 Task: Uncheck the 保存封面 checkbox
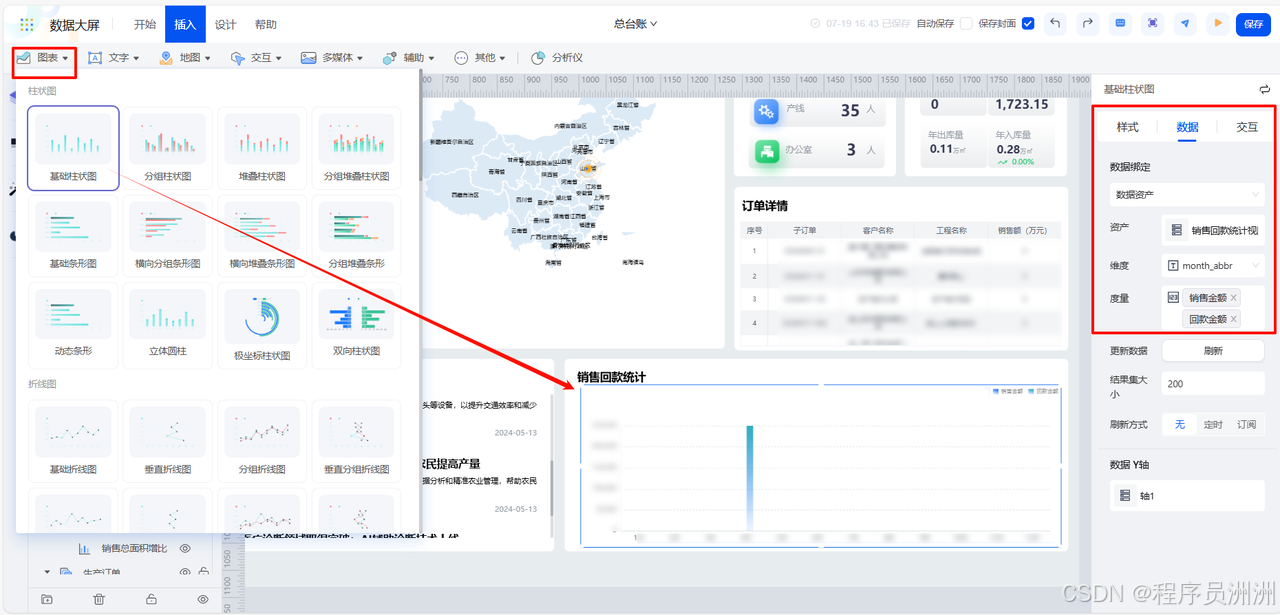point(1028,24)
